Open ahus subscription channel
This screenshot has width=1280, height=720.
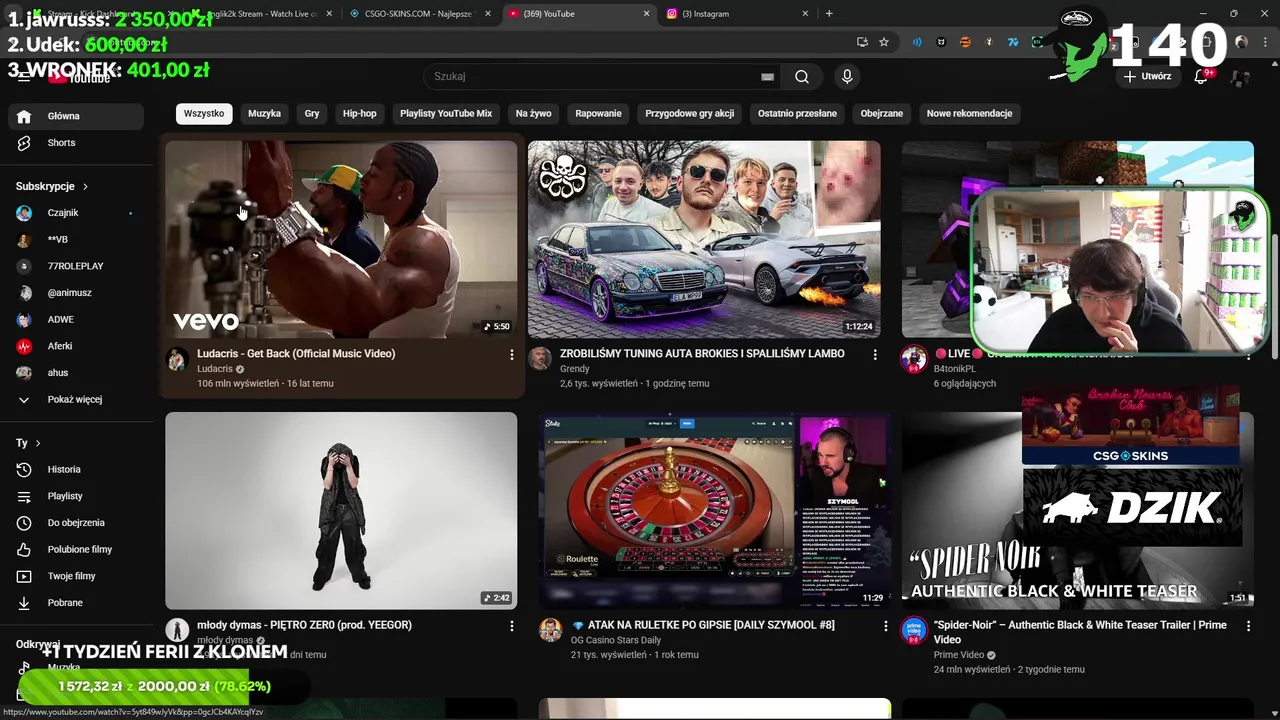click(76, 373)
